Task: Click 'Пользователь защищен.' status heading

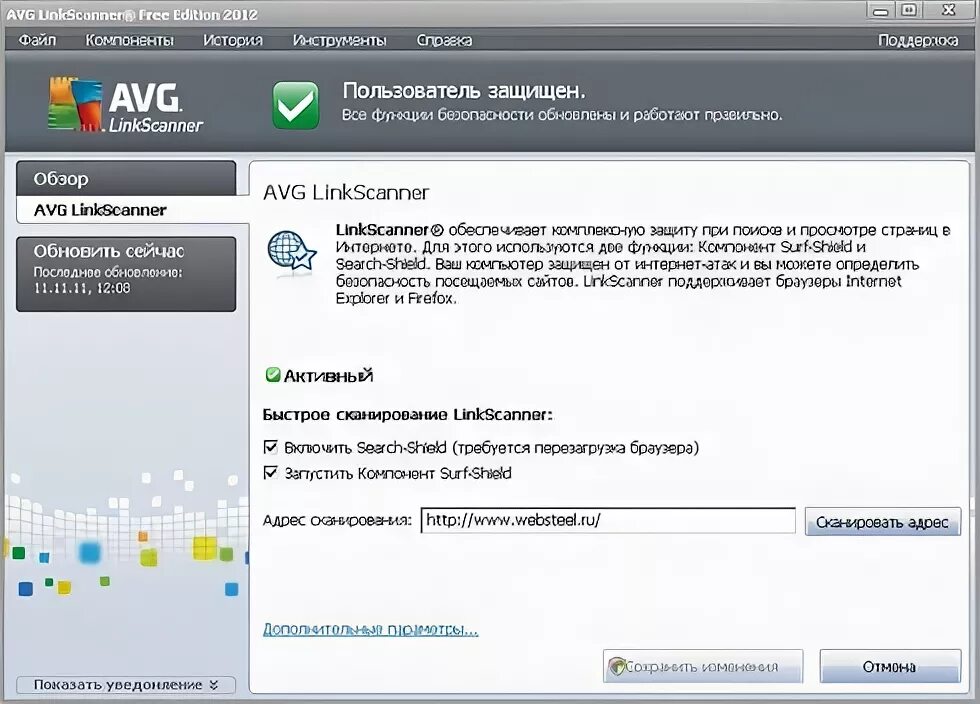Action: tap(464, 91)
